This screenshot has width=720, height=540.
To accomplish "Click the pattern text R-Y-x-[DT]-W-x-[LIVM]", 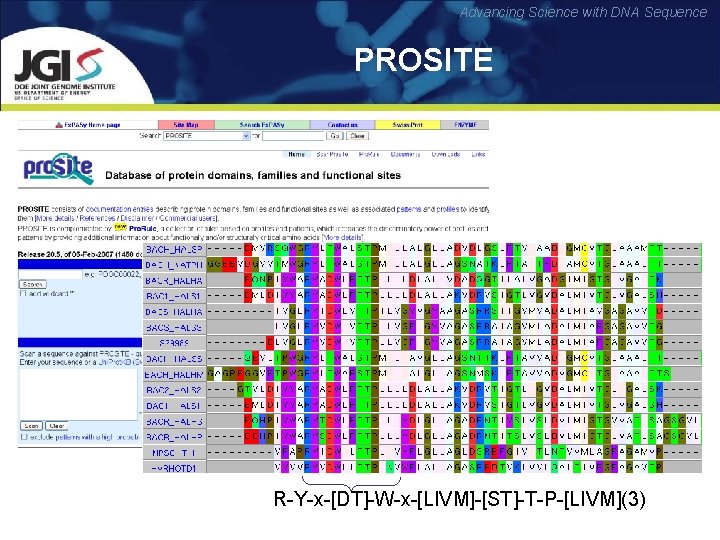I will [x=373, y=499].
